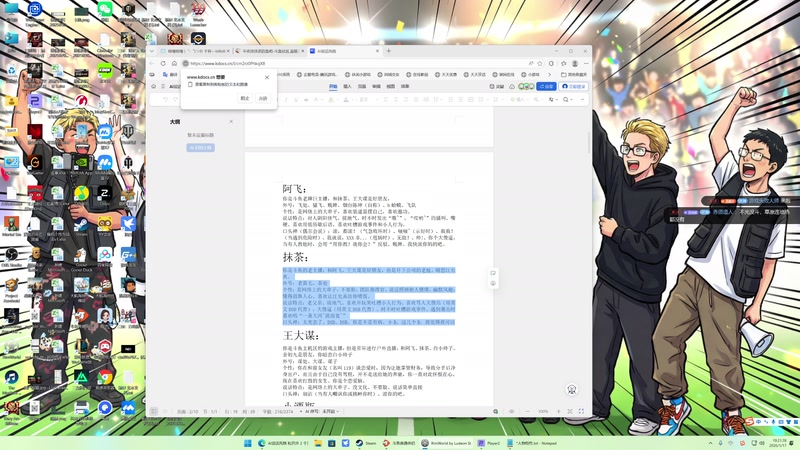The width and height of the screenshot is (800, 450).
Task: Open Edge settings and more menu
Action: 586,63
